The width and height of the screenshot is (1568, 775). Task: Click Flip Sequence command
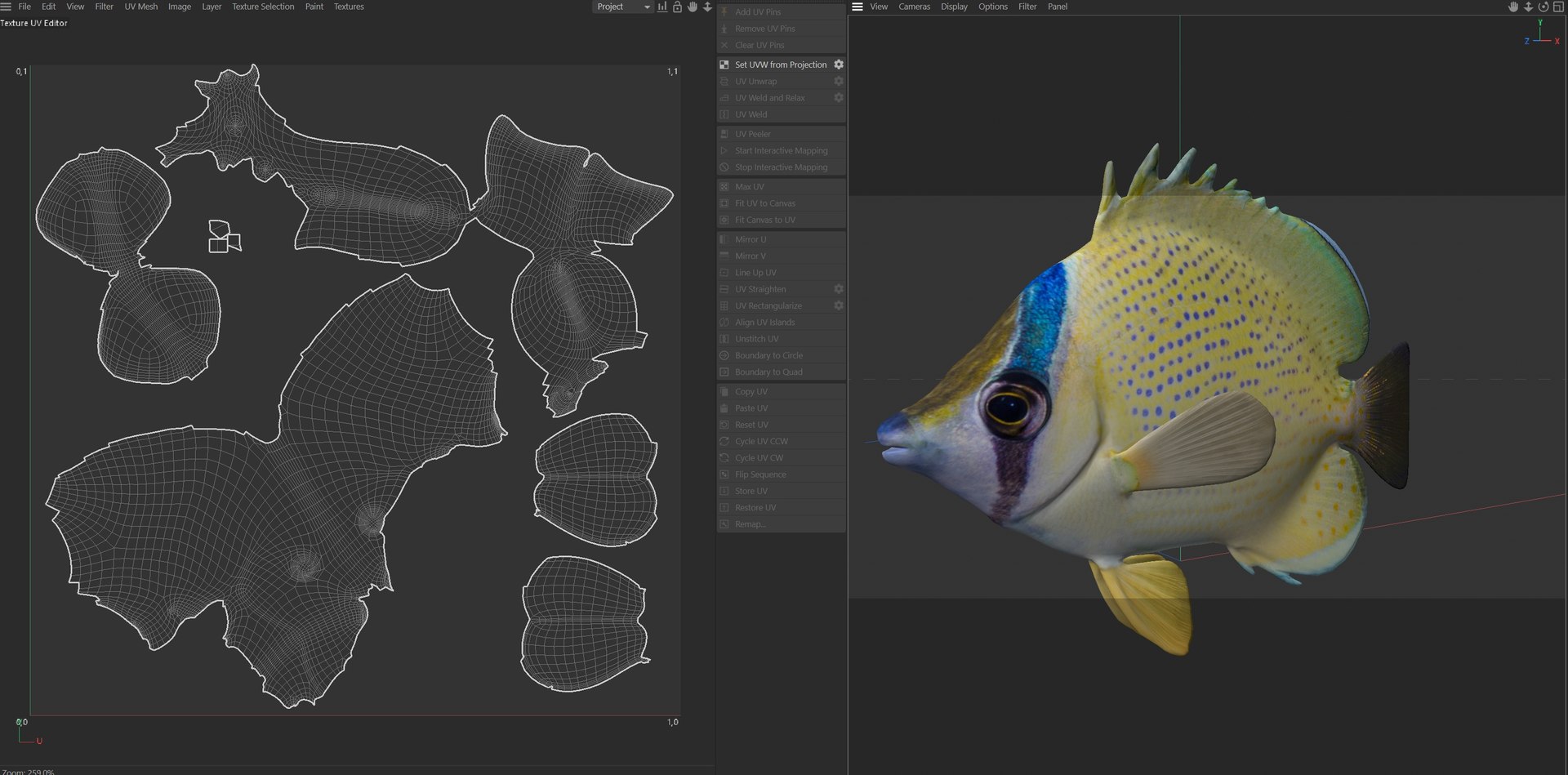[x=781, y=474]
